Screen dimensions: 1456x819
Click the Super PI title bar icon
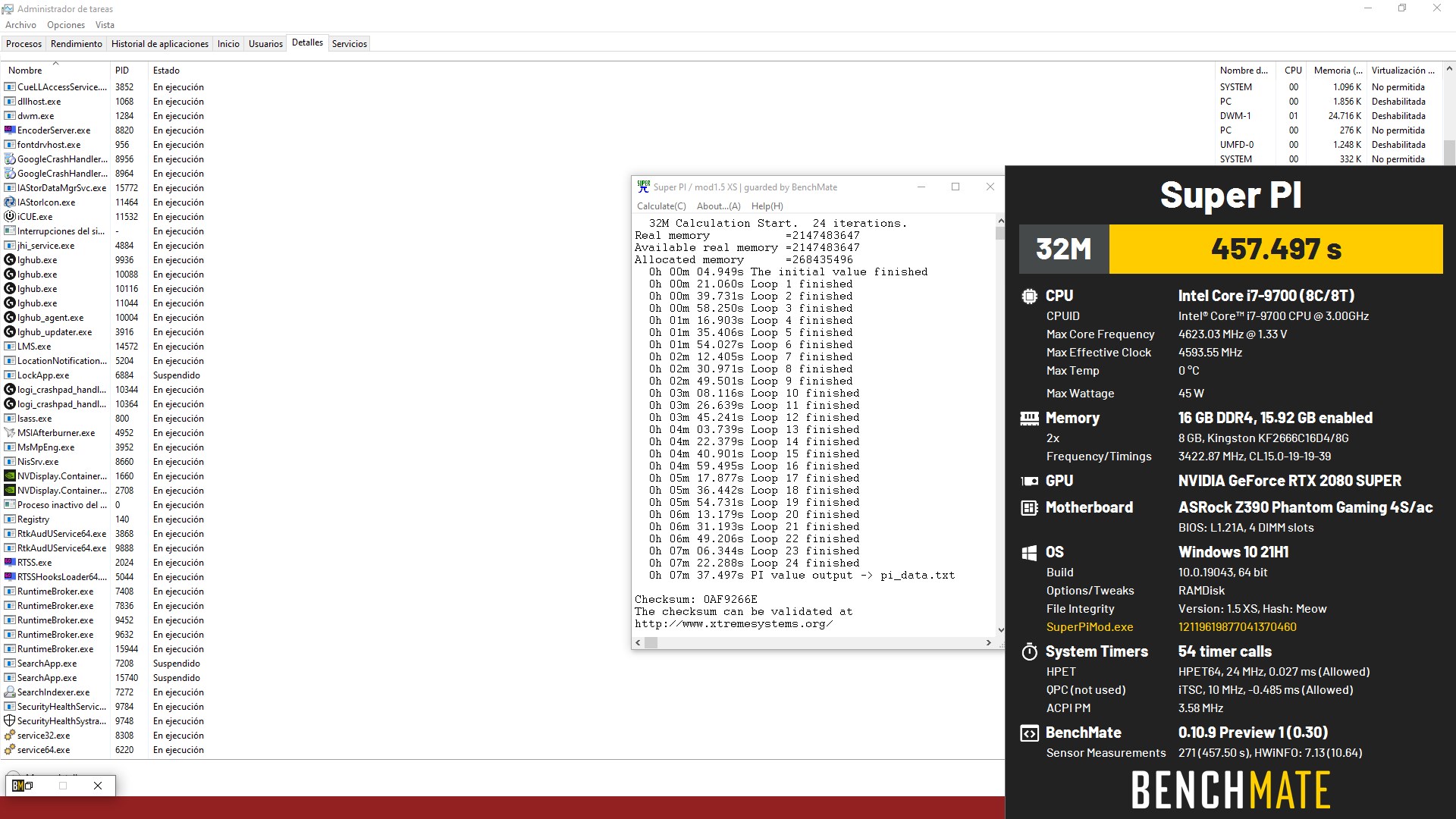pos(644,187)
